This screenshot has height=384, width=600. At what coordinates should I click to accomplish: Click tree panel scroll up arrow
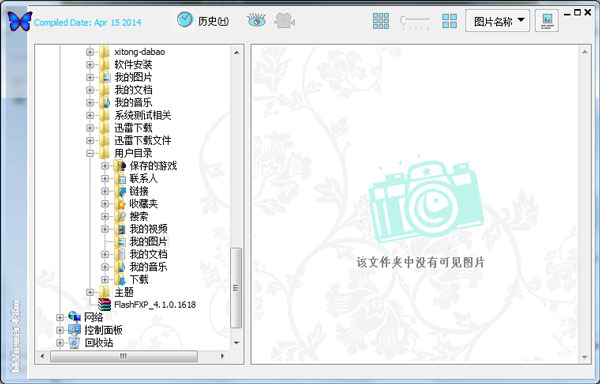pos(236,52)
